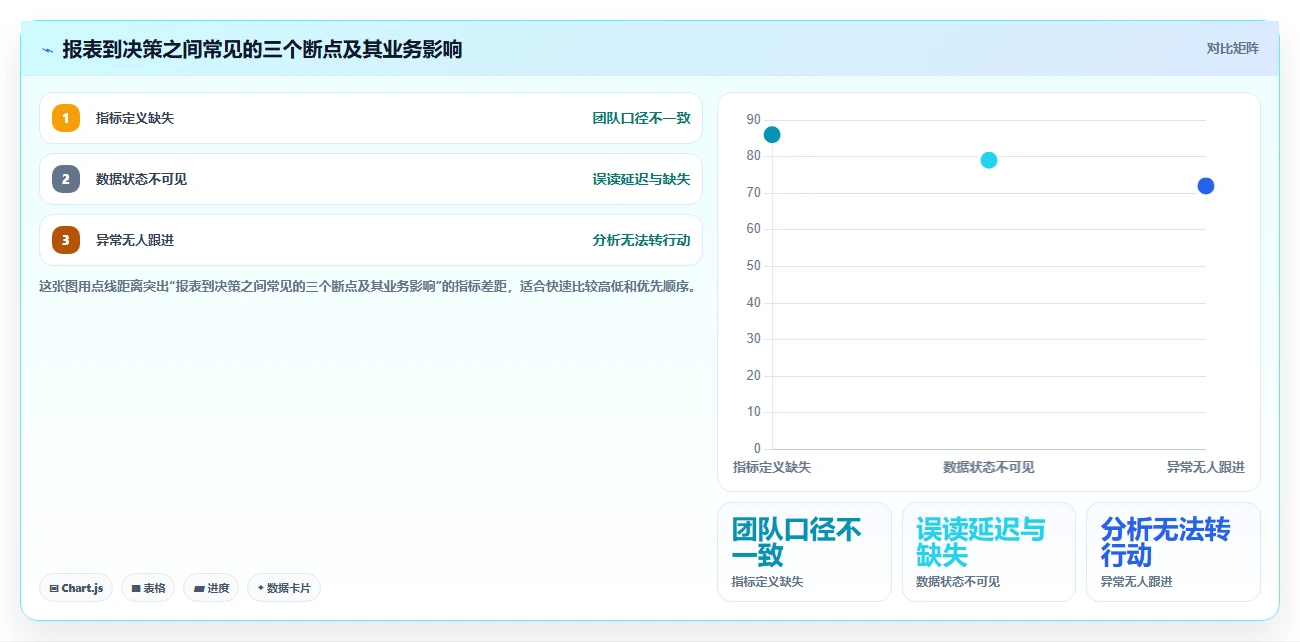
Task: Click the chart description paragraph
Action: point(367,286)
